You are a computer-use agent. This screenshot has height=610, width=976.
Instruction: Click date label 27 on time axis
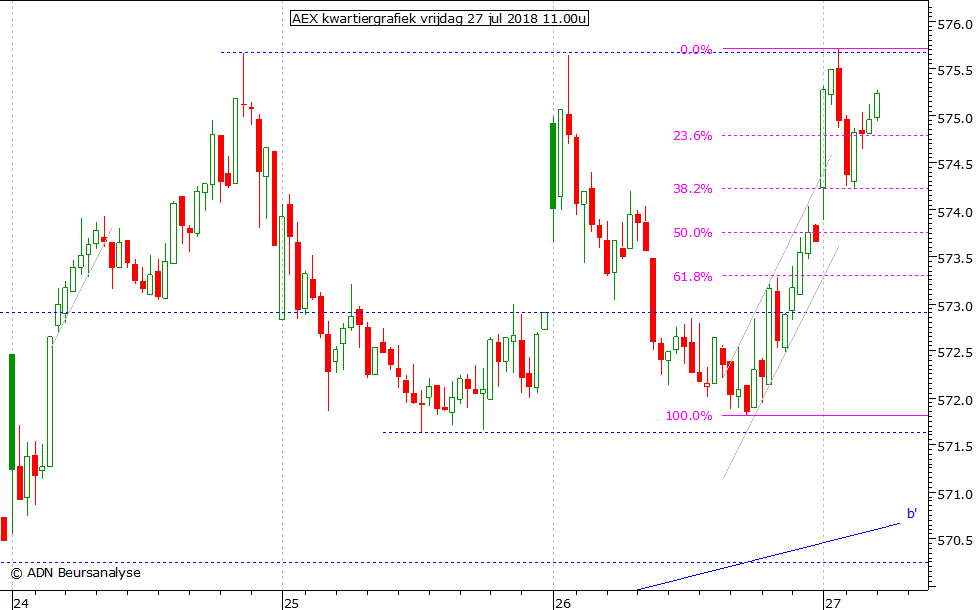click(833, 603)
